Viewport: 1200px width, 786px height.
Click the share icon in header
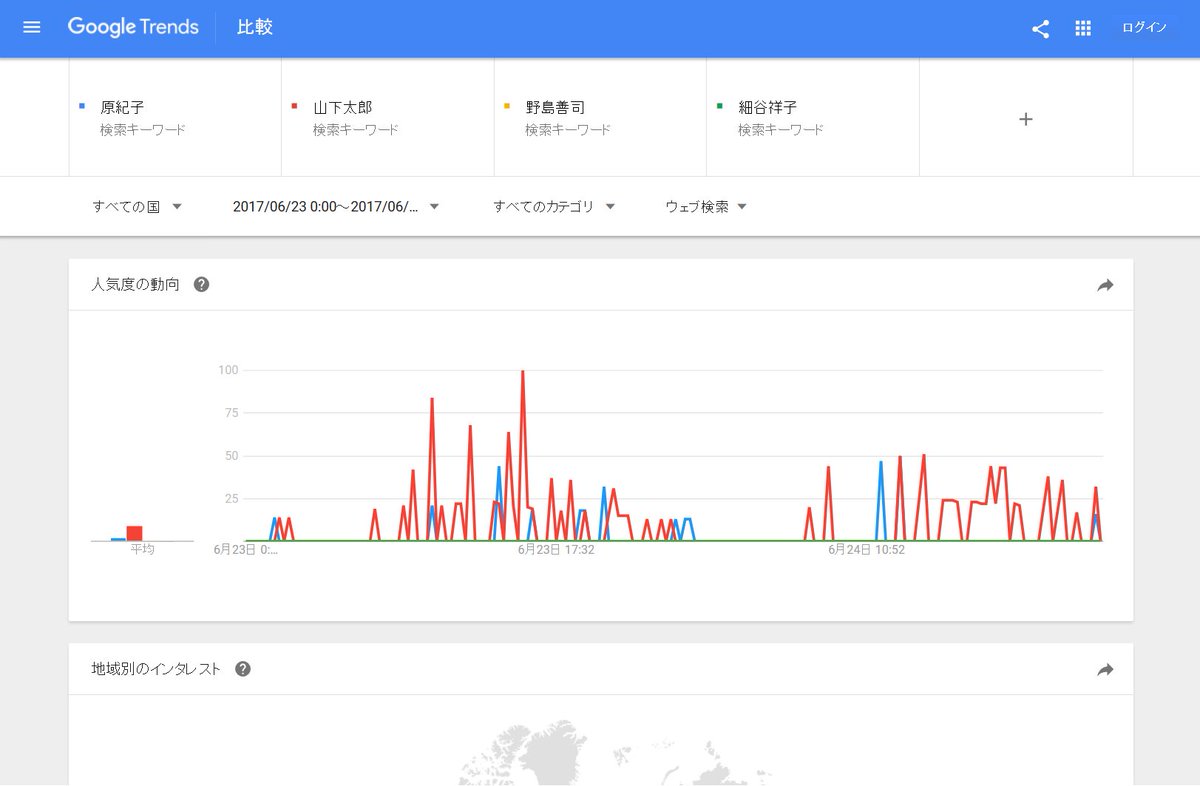1040,29
